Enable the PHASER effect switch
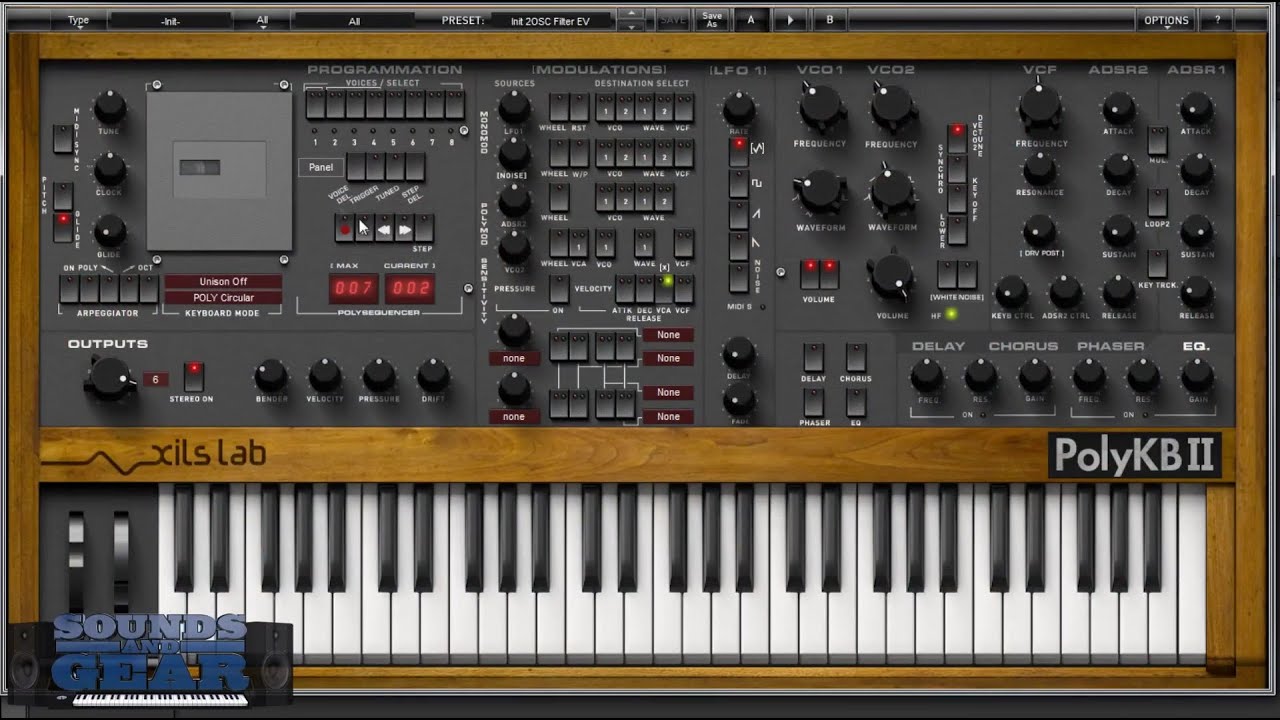This screenshot has height=720, width=1280. [813, 402]
